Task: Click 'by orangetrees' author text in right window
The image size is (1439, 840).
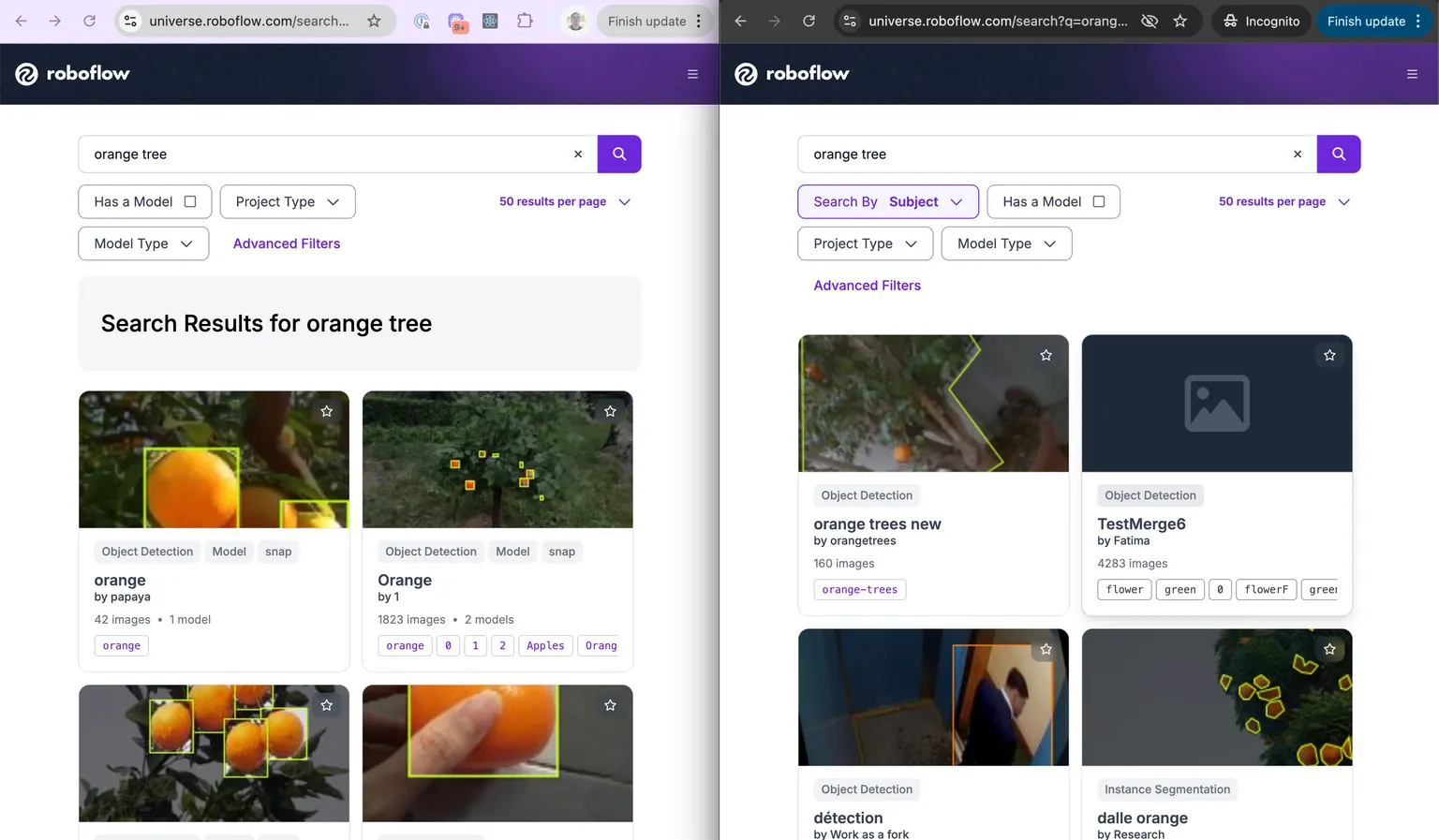Action: [855, 541]
